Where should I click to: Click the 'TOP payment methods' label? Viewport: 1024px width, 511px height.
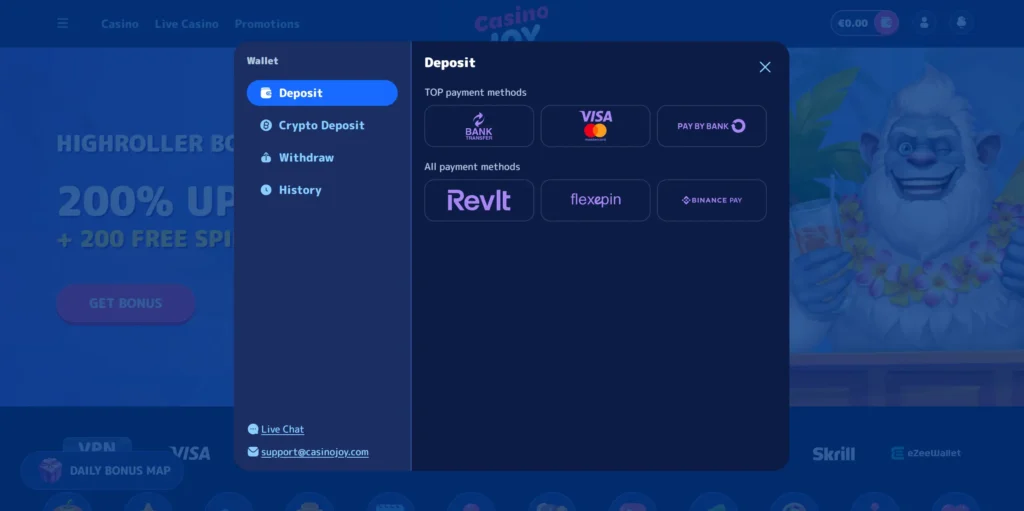tap(475, 92)
